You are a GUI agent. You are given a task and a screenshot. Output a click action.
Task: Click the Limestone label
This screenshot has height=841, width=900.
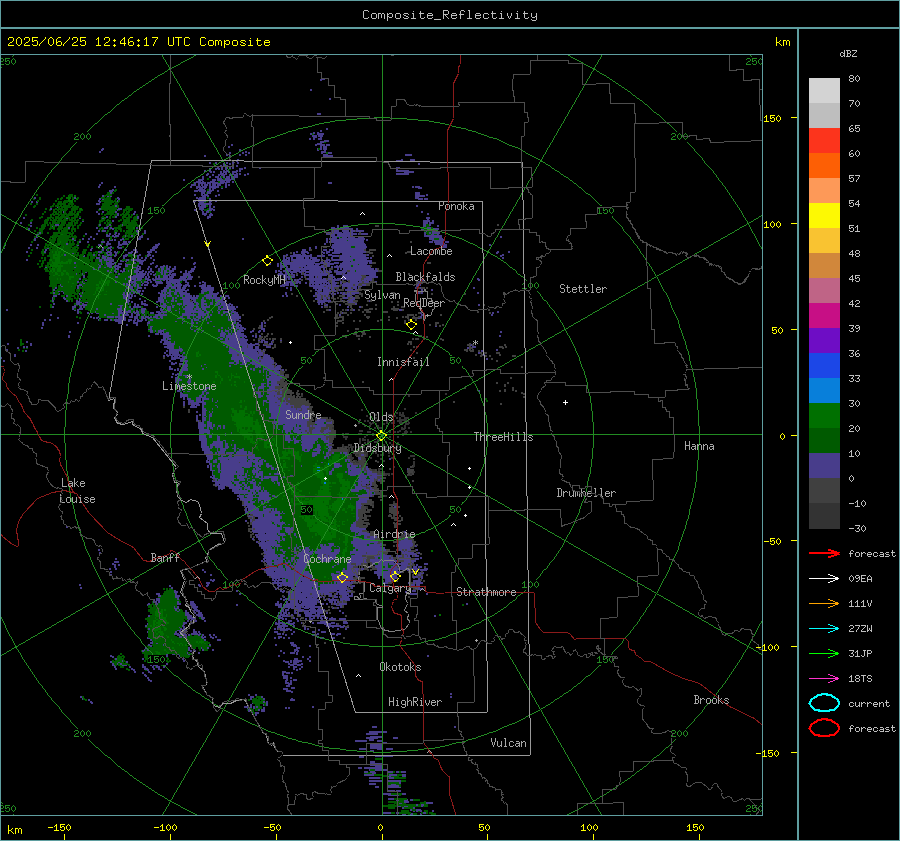click(x=189, y=386)
